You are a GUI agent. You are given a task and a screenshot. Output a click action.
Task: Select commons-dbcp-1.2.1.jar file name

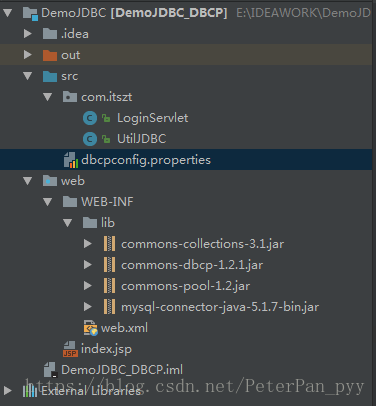[192, 265]
